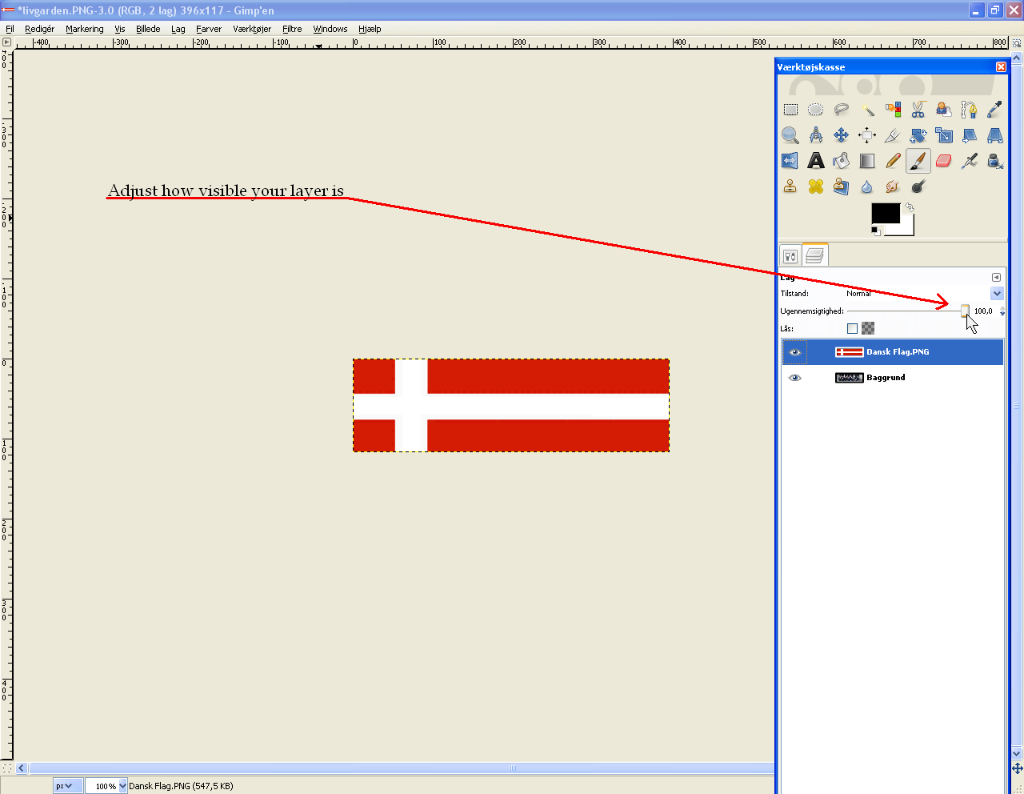
Task: Switch to the layers dock tab
Action: tap(815, 256)
